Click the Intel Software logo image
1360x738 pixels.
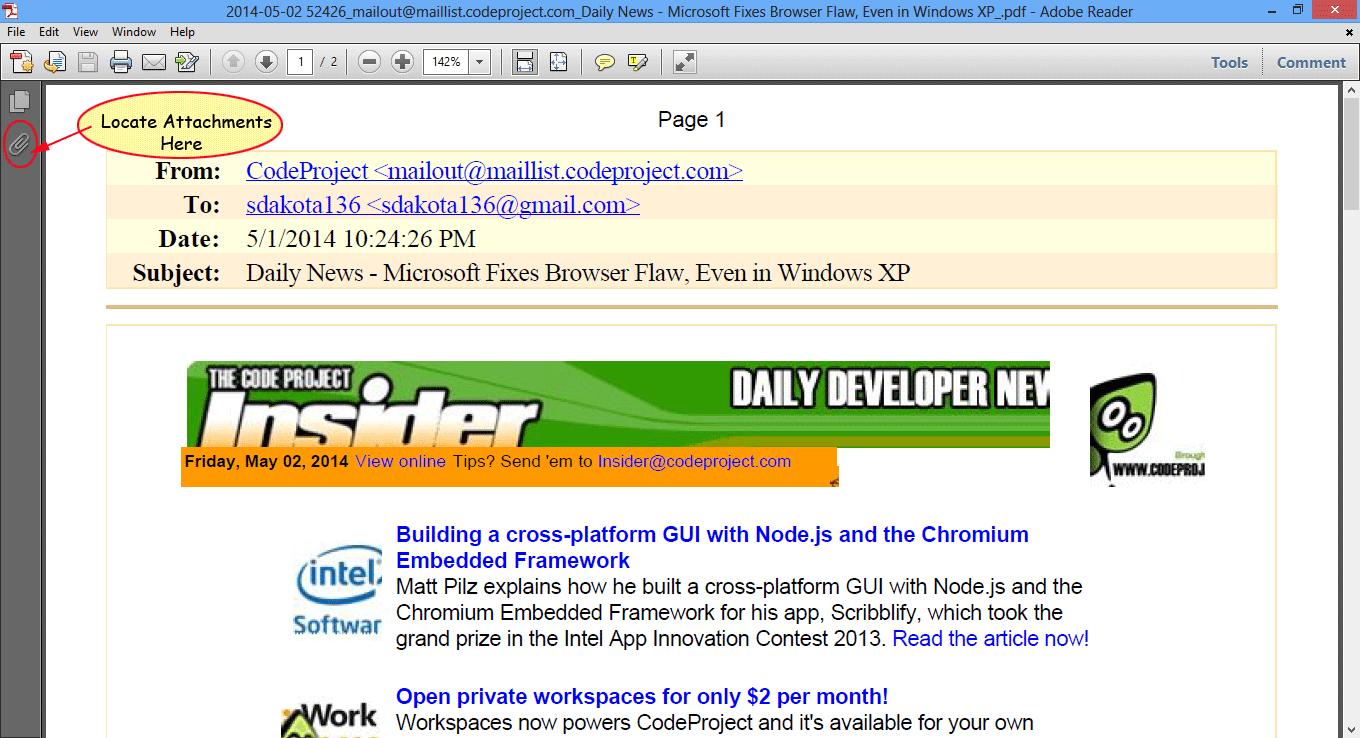(337, 590)
